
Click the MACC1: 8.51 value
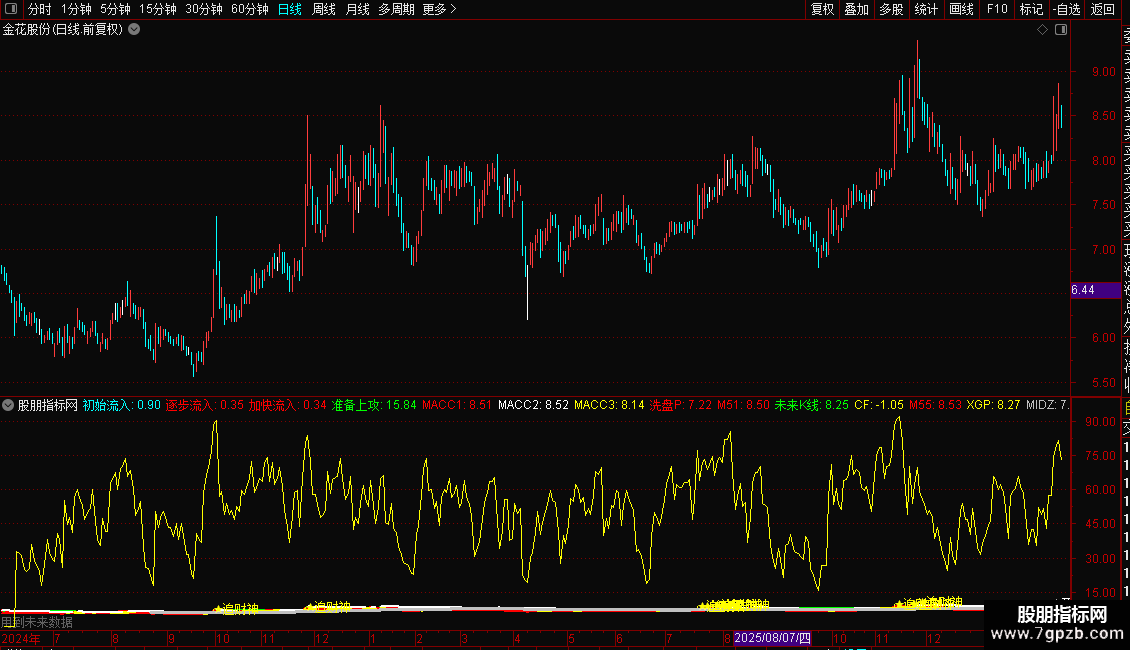pos(457,405)
